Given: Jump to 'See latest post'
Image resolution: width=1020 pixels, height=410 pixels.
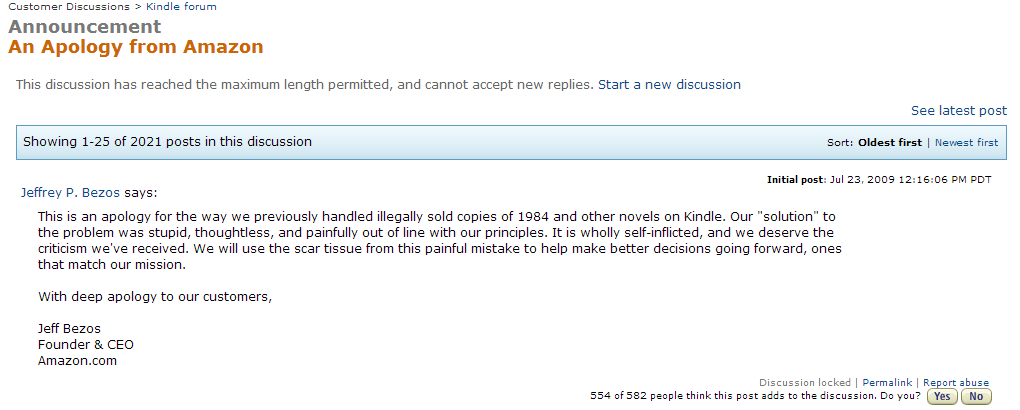Looking at the screenshot, I should pyautogui.click(x=958, y=111).
